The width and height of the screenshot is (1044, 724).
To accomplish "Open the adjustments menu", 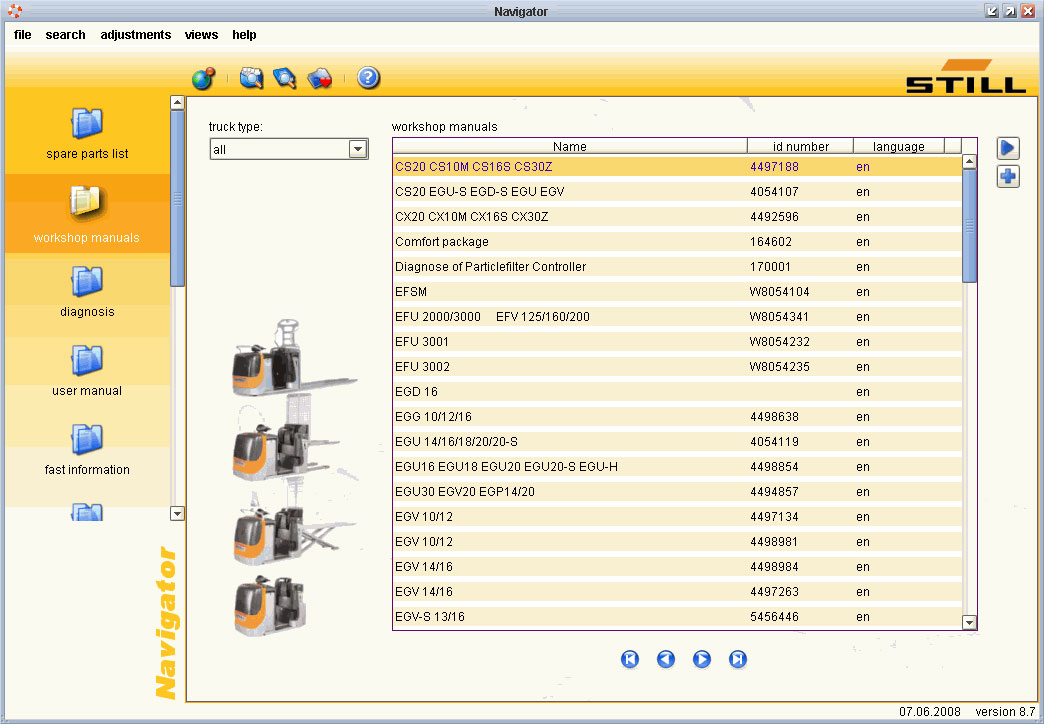I will pyautogui.click(x=136, y=35).
